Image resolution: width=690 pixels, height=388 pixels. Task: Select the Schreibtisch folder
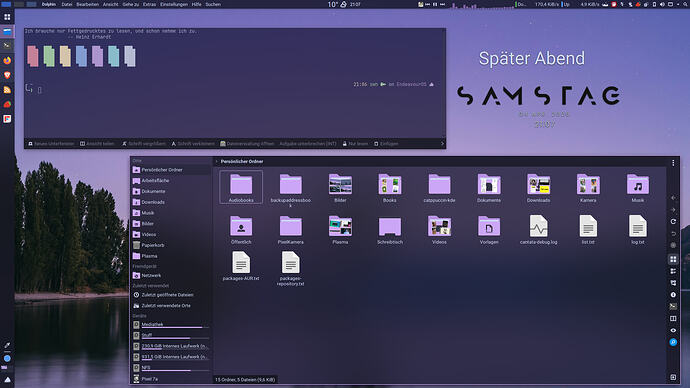(x=390, y=230)
